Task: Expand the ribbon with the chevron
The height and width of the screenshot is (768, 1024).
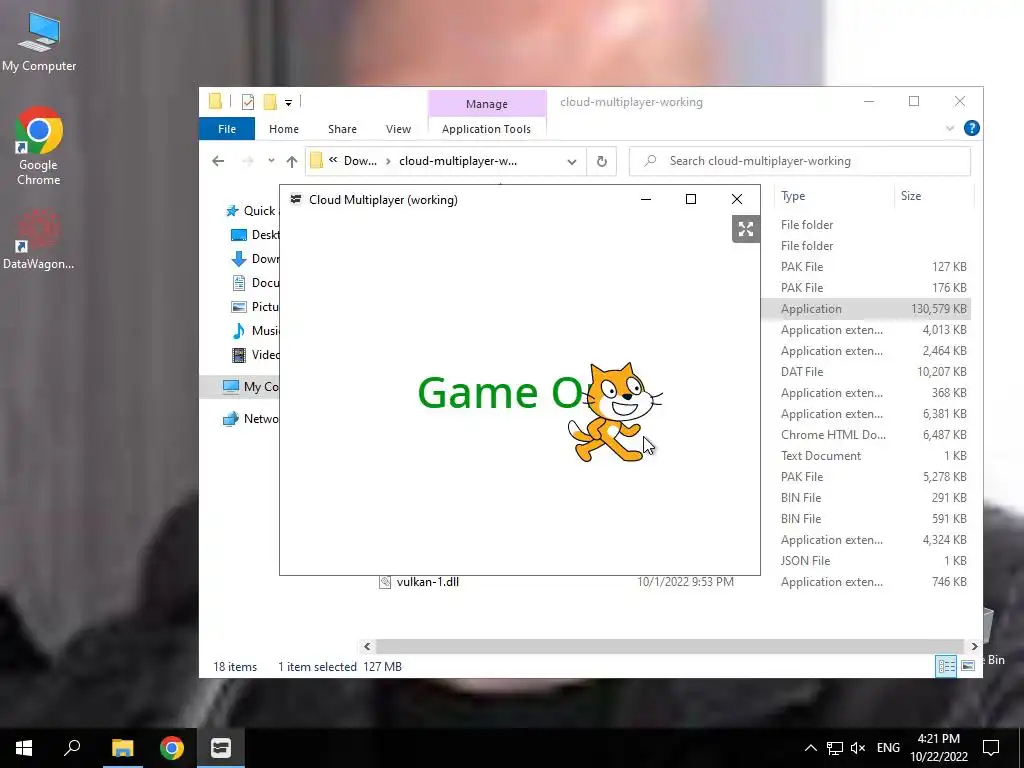Action: click(x=950, y=128)
